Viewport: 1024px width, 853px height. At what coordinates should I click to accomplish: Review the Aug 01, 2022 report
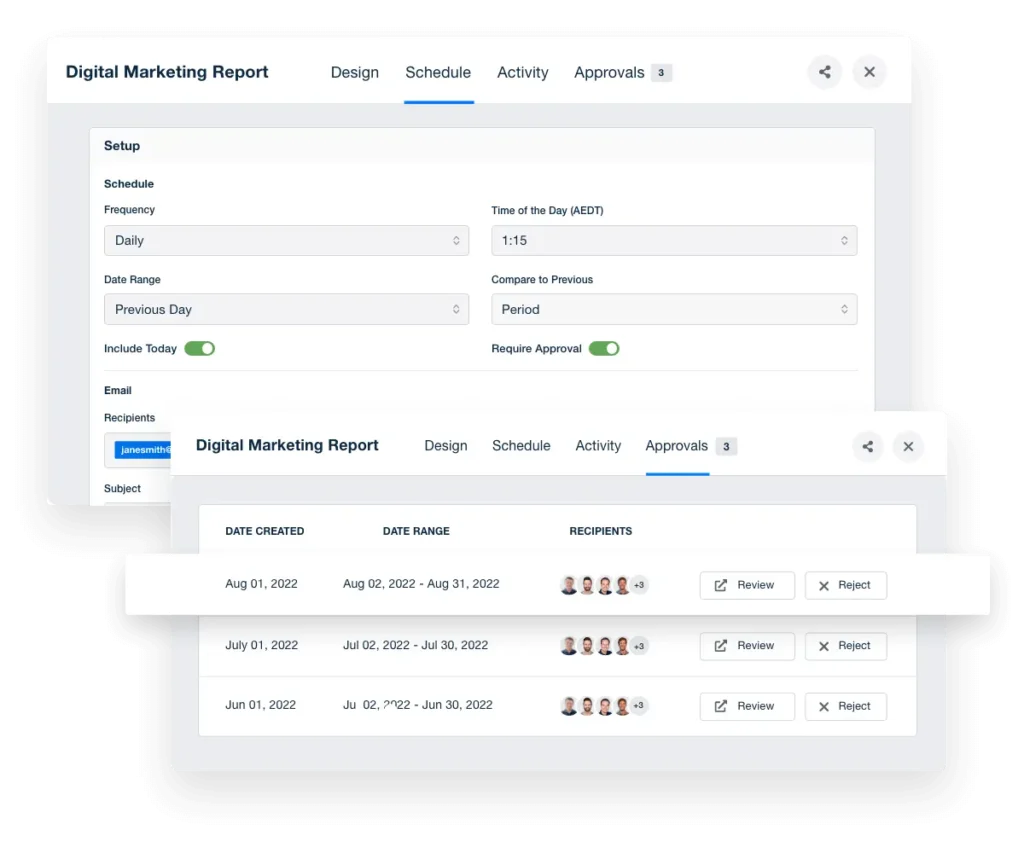[x=747, y=586]
